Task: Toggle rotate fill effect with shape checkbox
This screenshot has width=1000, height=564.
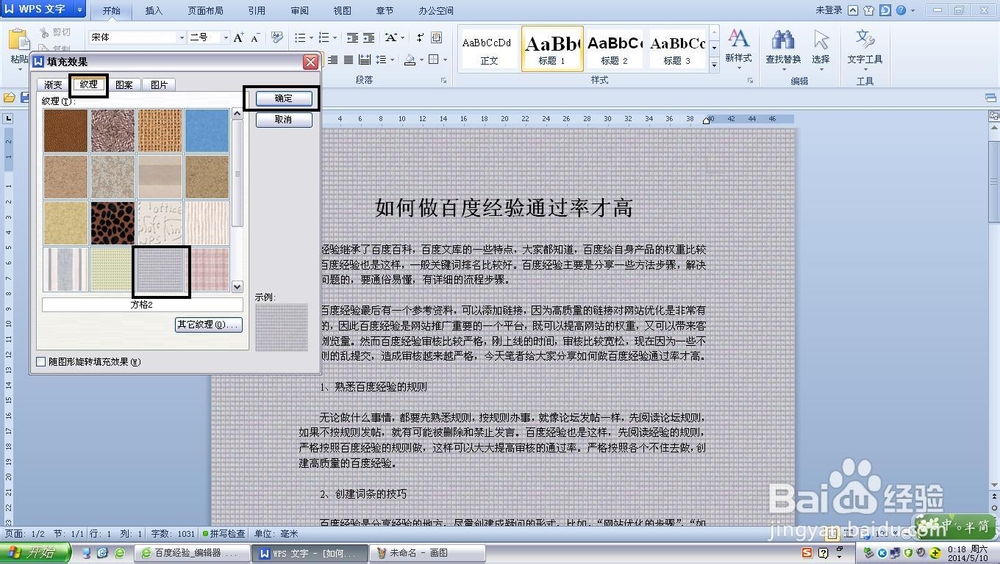Action: click(x=41, y=362)
